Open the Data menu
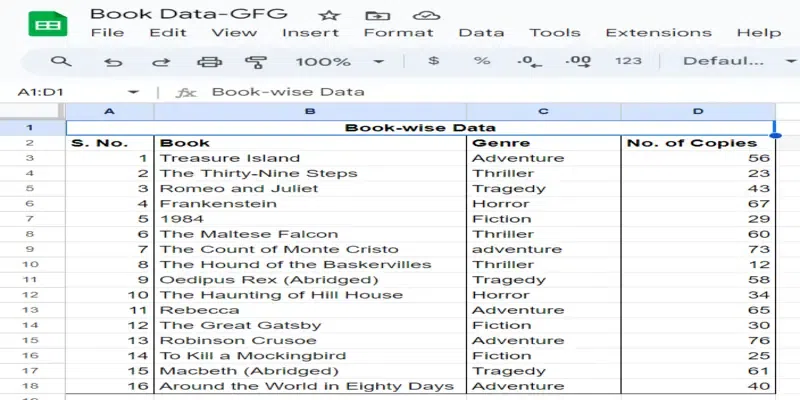The width and height of the screenshot is (800, 400). point(481,33)
